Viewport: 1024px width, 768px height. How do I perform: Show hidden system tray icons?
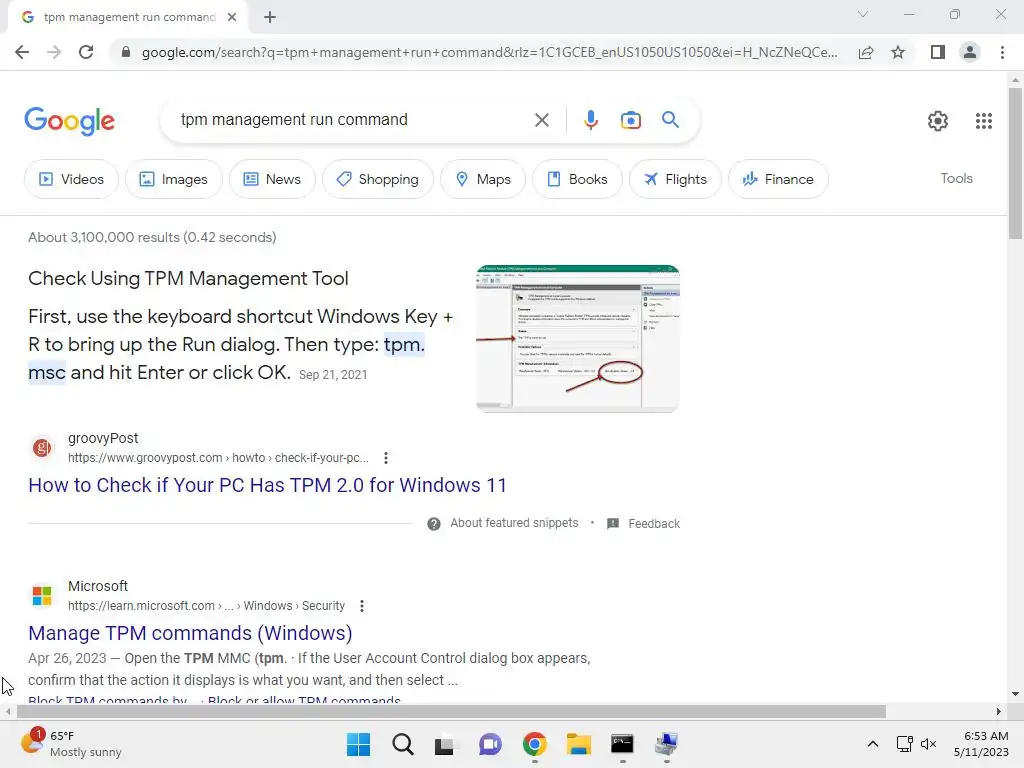click(872, 744)
